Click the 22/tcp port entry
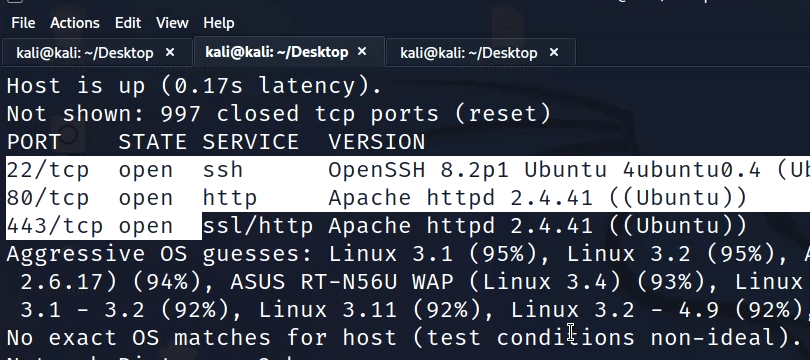Viewport: 810px width, 360px height. pyautogui.click(x=48, y=170)
